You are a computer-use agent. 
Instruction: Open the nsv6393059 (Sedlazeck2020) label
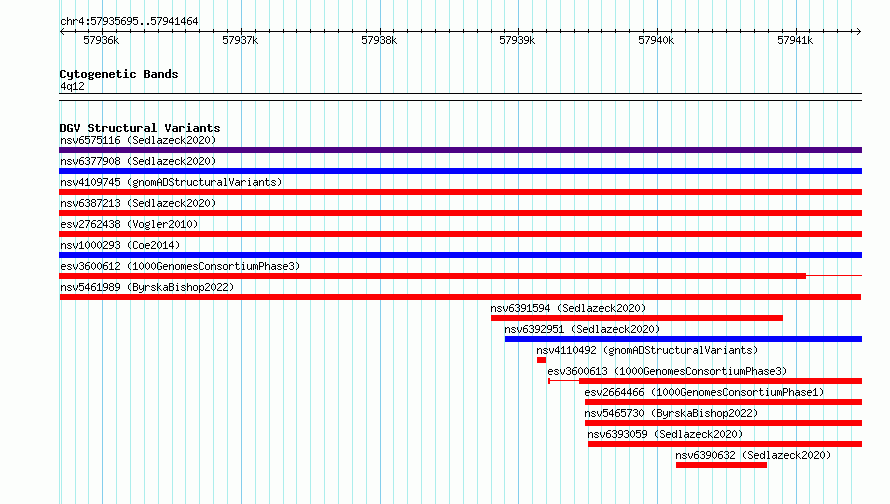[665, 434]
